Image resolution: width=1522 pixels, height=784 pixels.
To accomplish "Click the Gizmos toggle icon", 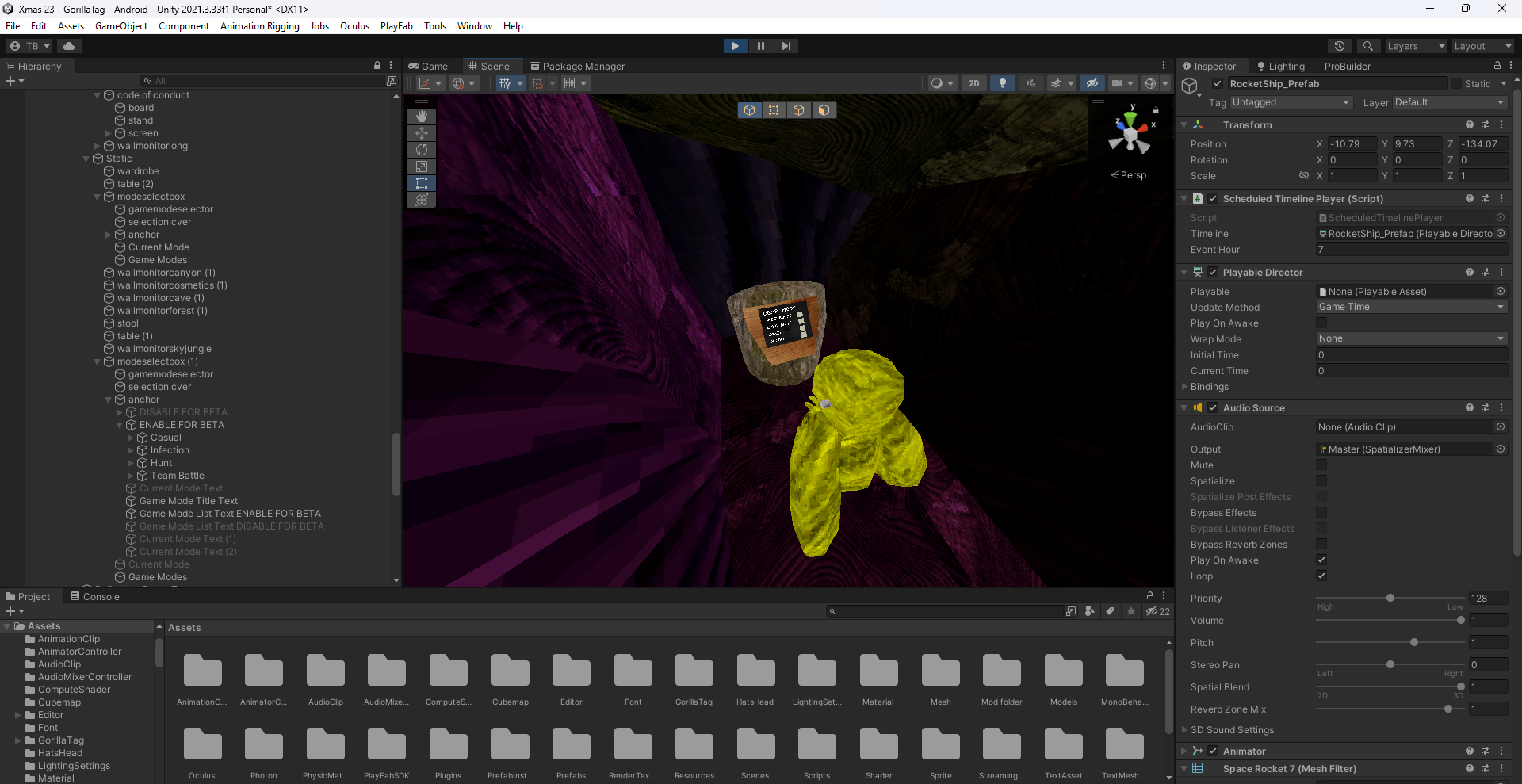I will 1150,83.
